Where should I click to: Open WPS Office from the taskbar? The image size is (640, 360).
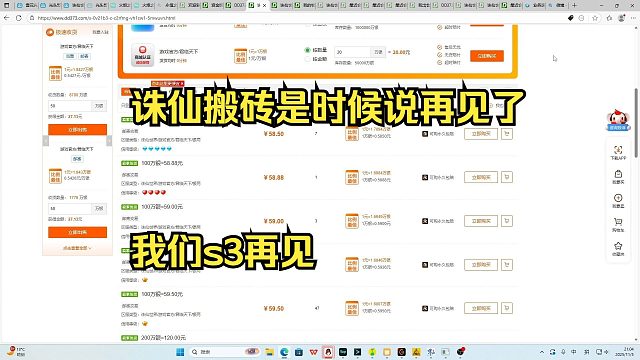click(x=313, y=352)
